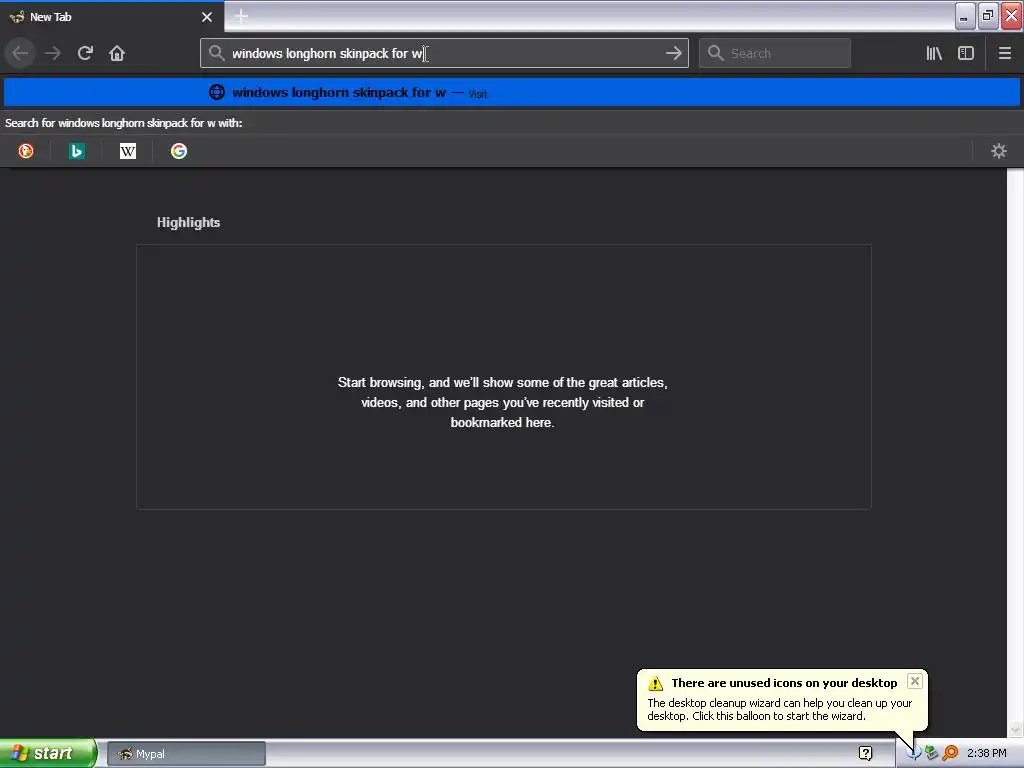Close the New Tab tab

(x=207, y=17)
